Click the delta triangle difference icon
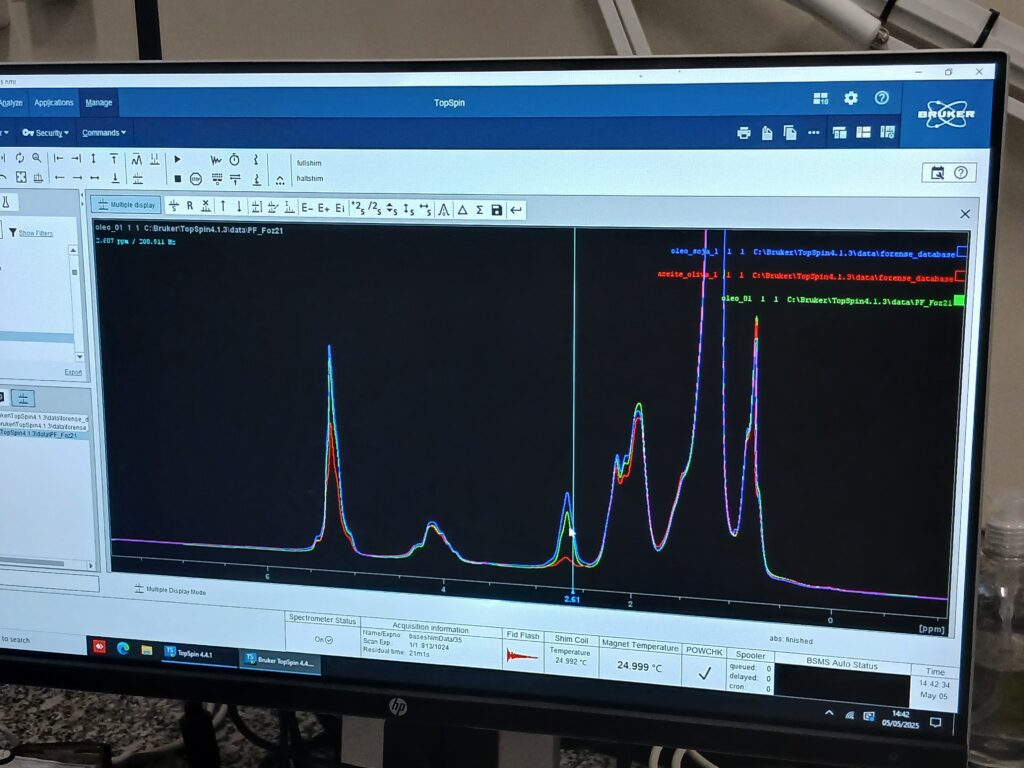1024x768 pixels. click(x=462, y=210)
